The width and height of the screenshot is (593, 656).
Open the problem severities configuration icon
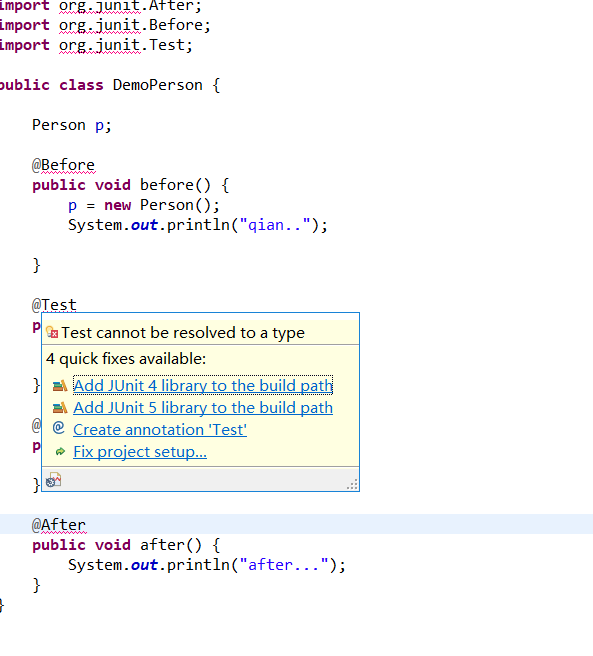coord(54,480)
